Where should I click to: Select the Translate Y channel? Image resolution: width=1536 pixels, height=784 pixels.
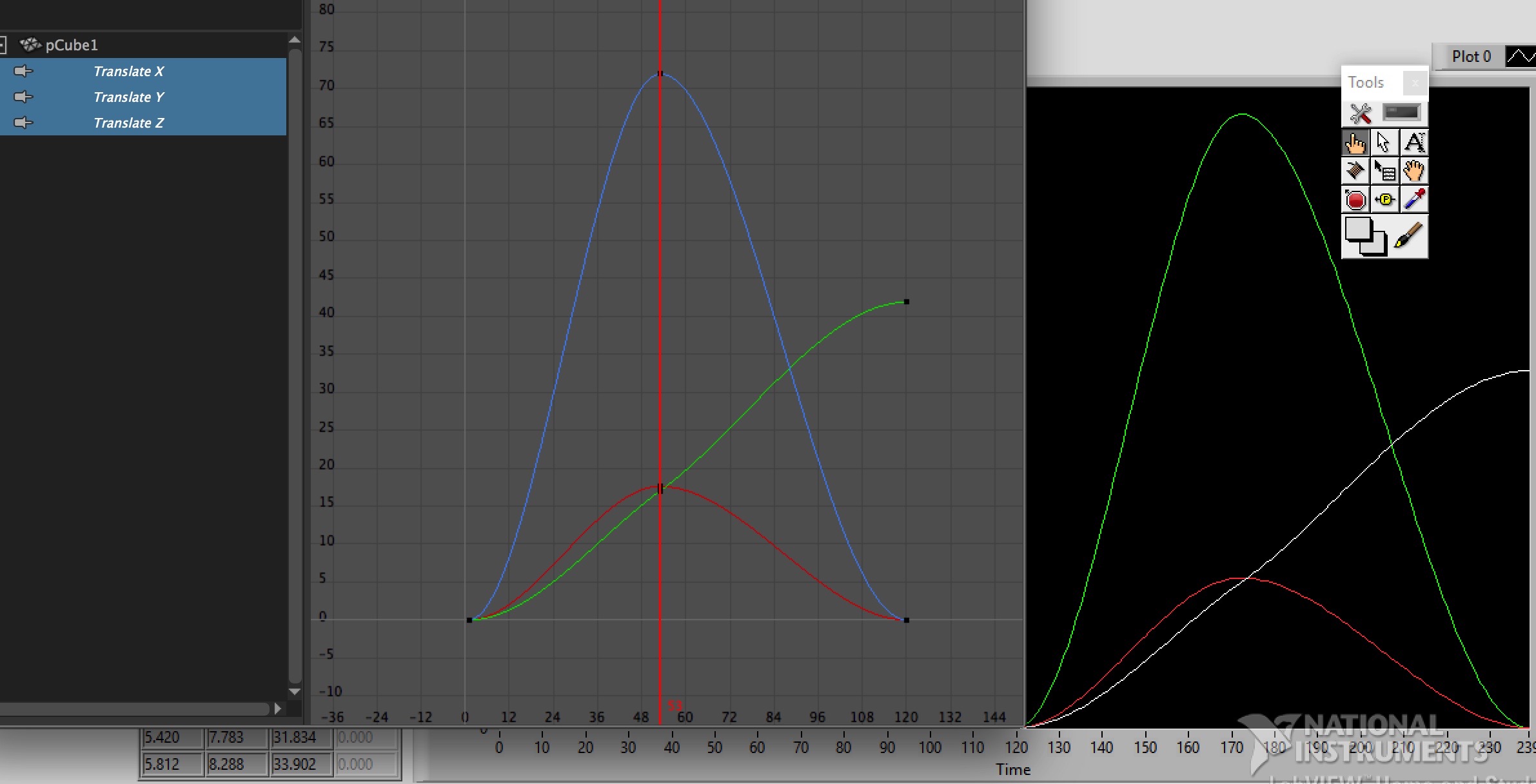click(x=143, y=97)
